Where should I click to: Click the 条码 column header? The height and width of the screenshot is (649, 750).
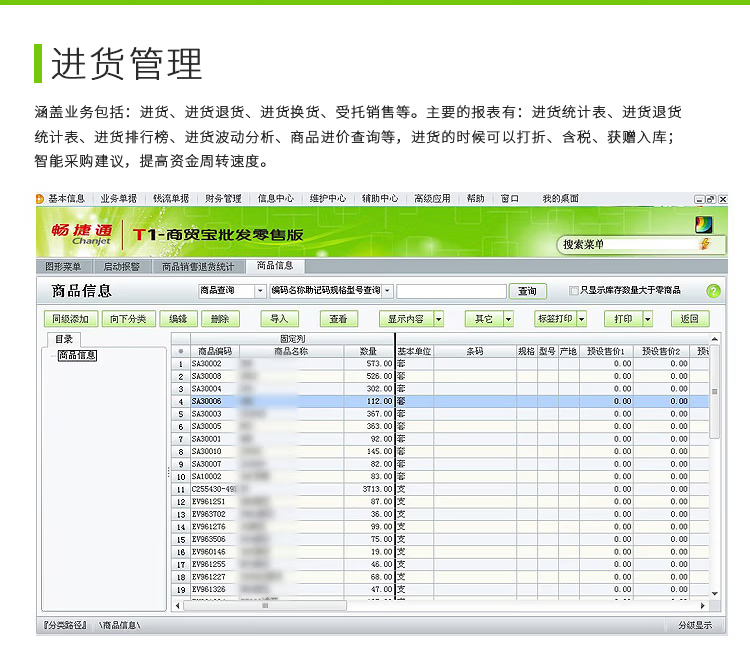[474, 351]
